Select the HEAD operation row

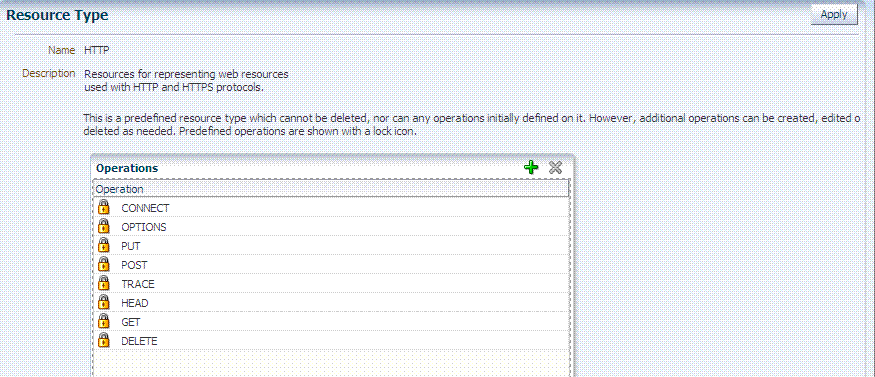pyautogui.click(x=331, y=302)
